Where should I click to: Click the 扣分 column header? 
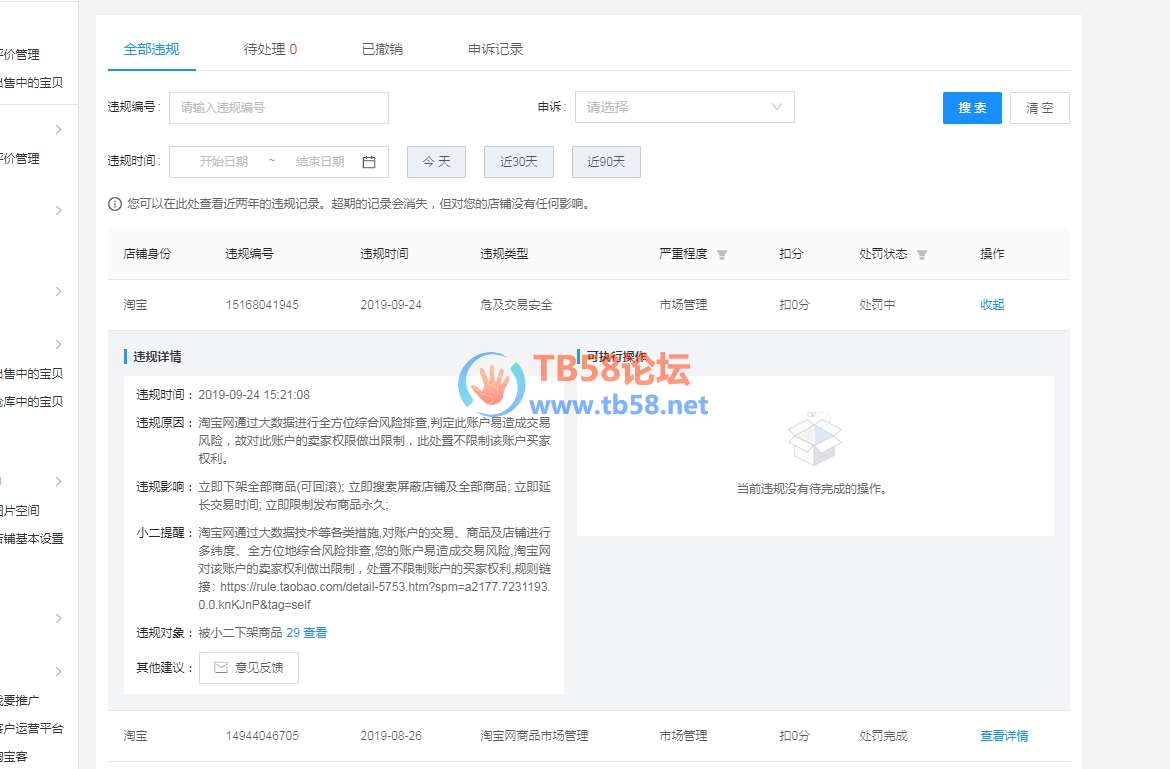[791, 254]
